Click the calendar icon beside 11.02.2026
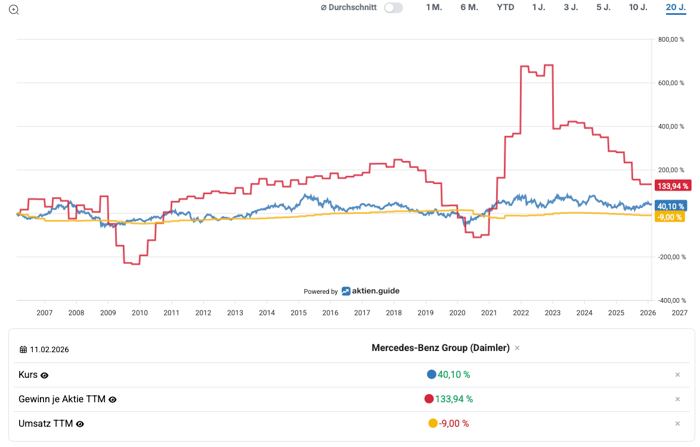Viewport: 700px width, 447px height. (23, 350)
